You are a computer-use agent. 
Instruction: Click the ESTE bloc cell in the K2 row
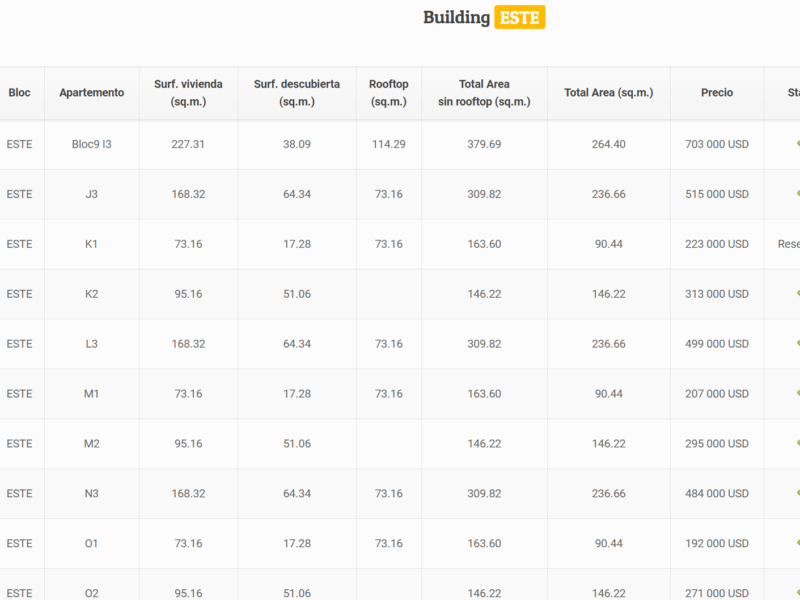coord(19,294)
